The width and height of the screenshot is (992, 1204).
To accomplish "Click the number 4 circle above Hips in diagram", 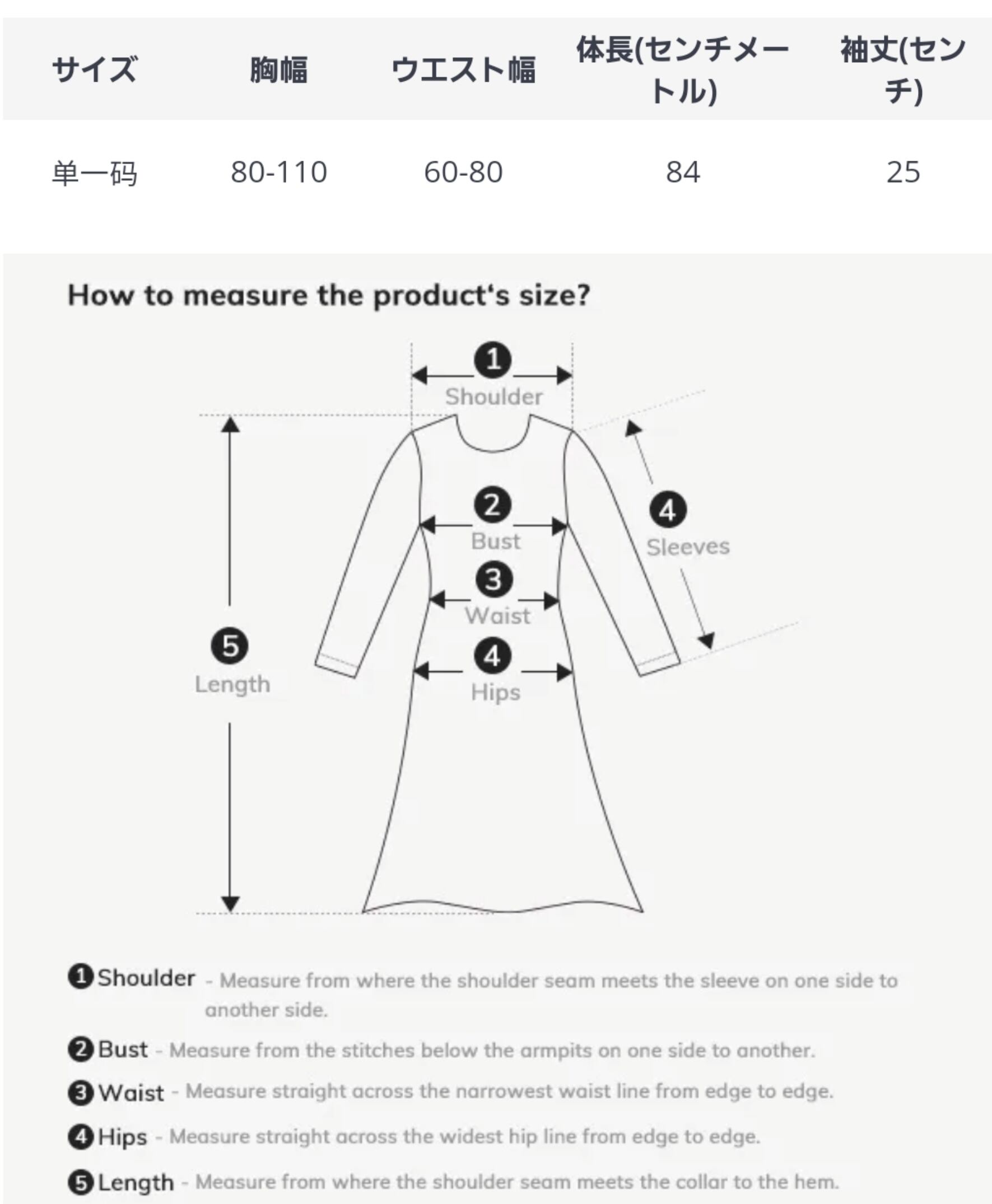I will [492, 656].
